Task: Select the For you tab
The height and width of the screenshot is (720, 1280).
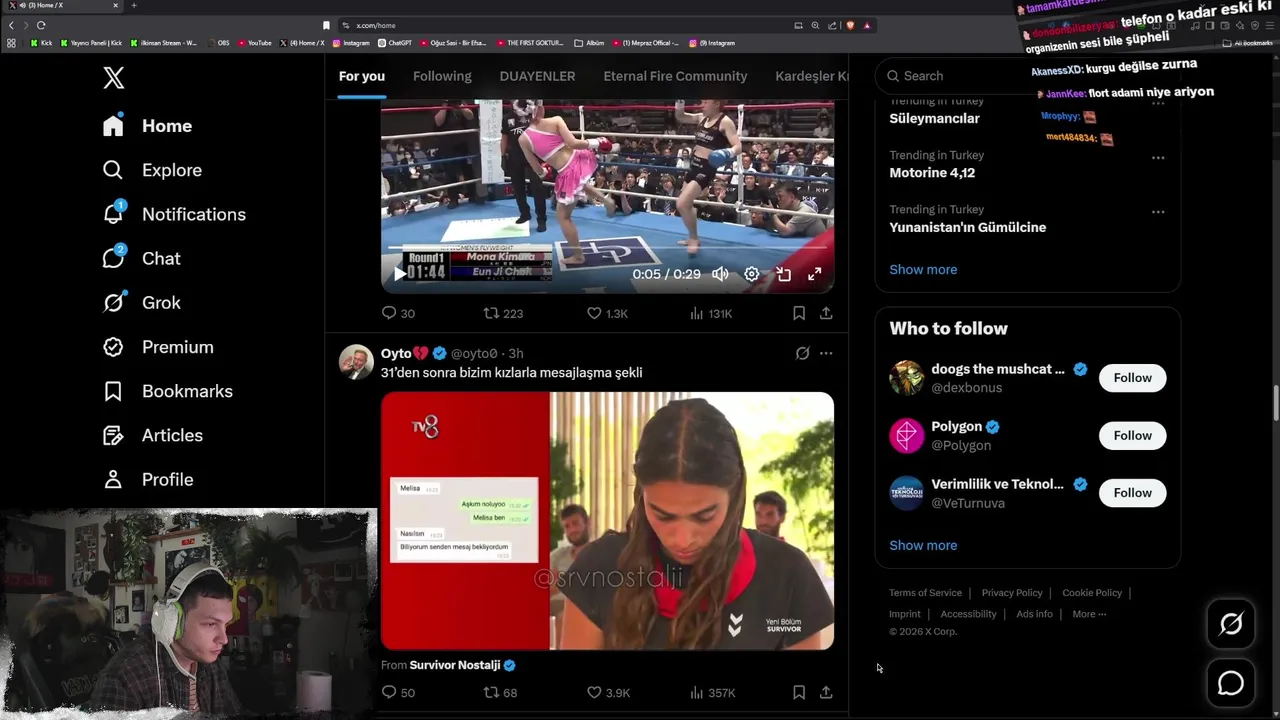Action: (x=362, y=76)
